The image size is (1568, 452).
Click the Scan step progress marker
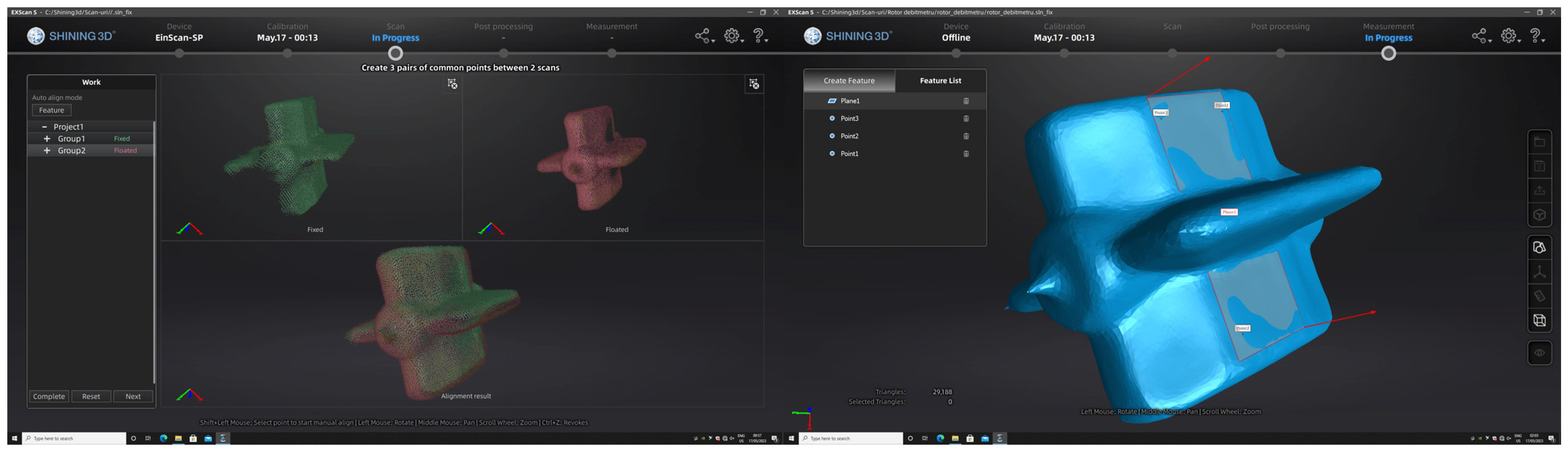(395, 54)
